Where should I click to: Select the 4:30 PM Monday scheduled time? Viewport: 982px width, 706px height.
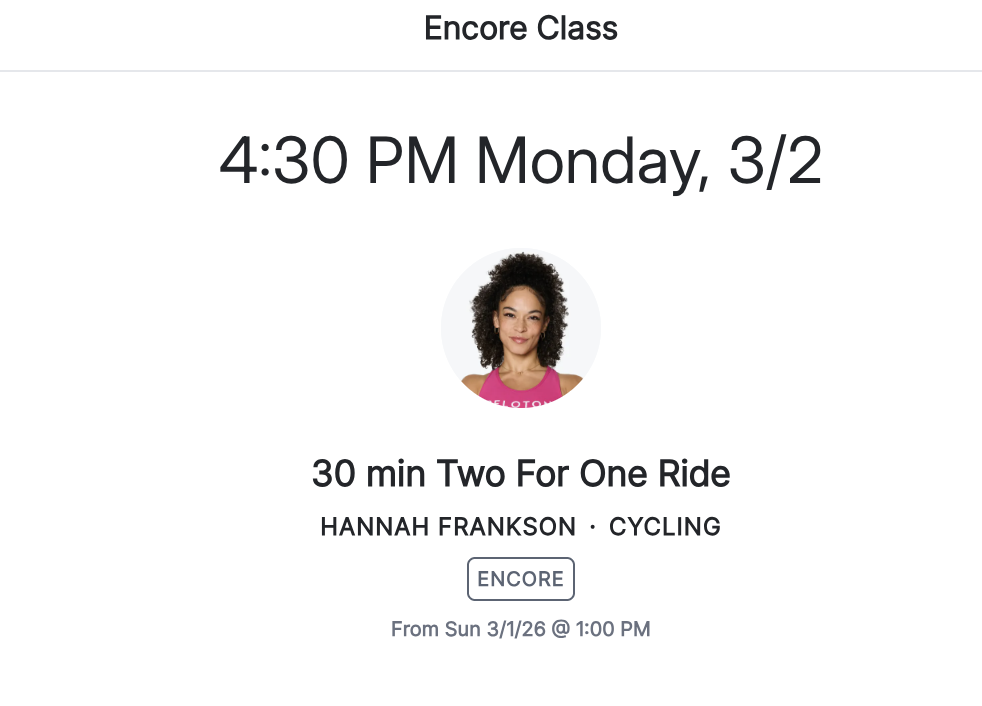click(x=520, y=158)
